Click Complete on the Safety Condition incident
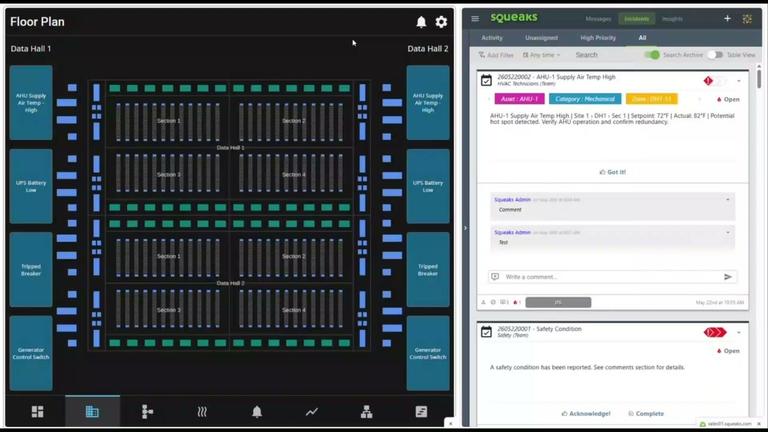The height and width of the screenshot is (432, 768). [646, 413]
